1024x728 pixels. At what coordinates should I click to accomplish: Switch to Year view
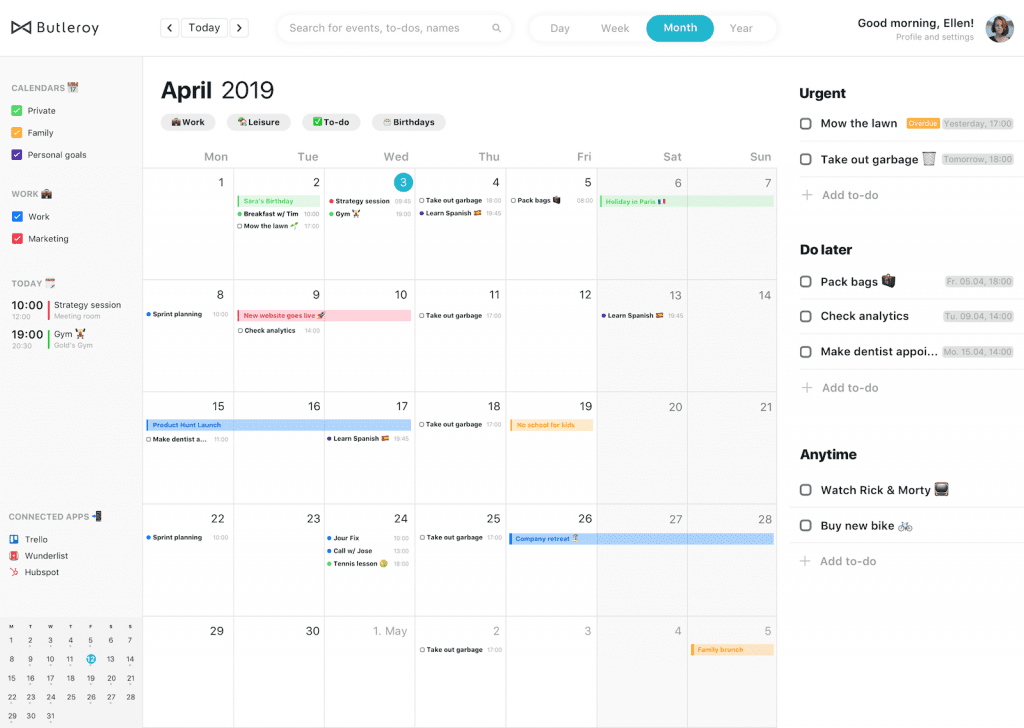click(x=743, y=28)
